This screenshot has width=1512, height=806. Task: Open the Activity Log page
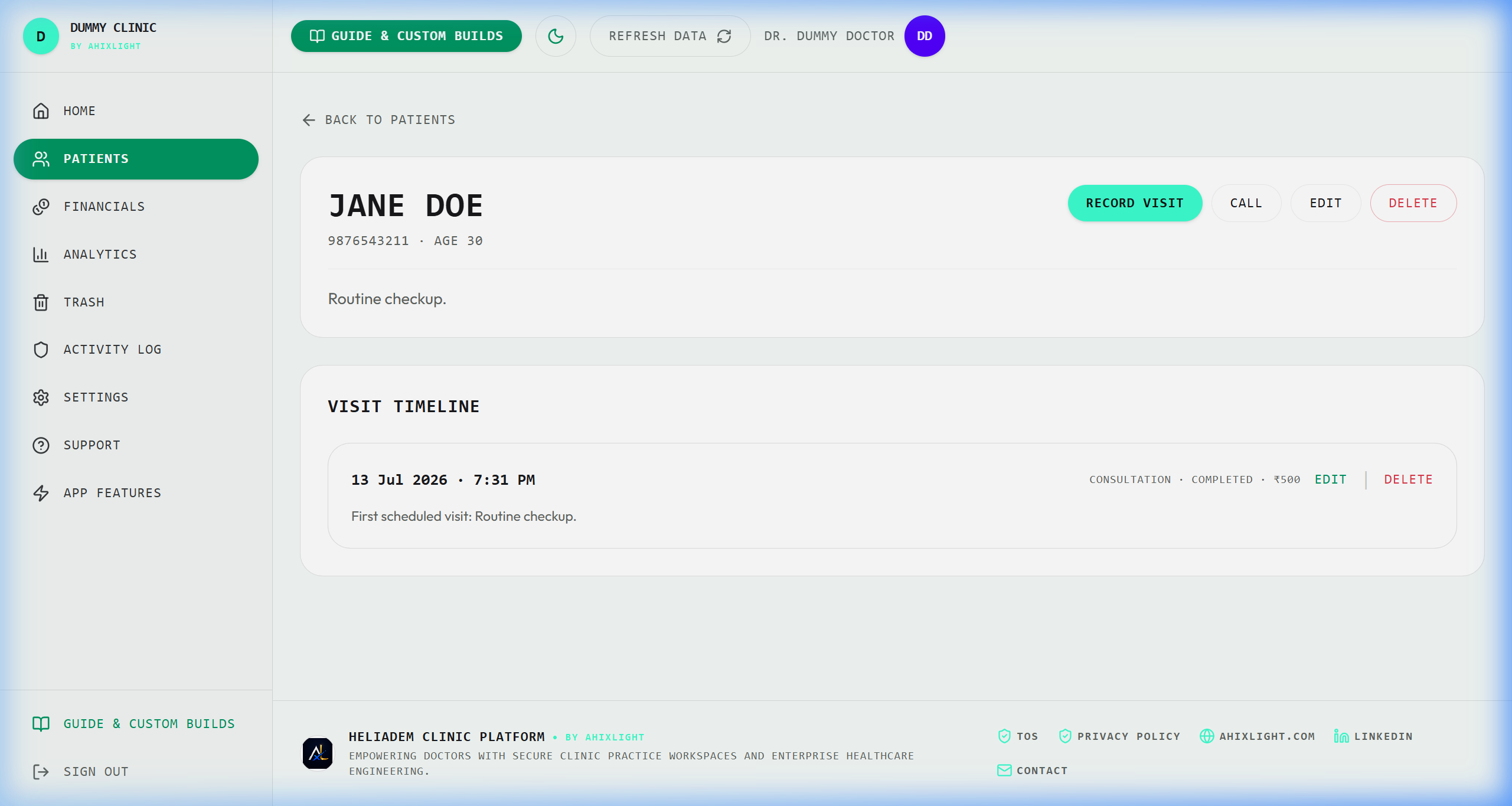tap(136, 350)
